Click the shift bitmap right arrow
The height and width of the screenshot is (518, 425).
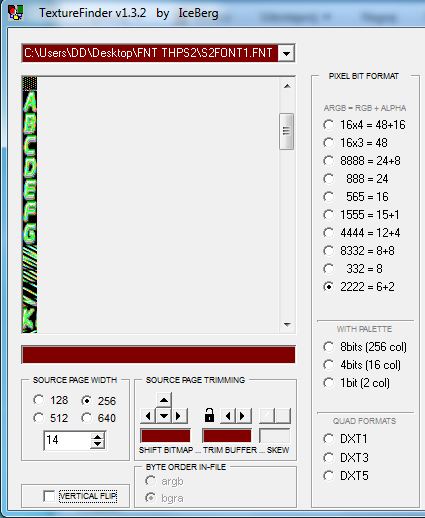coord(179,416)
